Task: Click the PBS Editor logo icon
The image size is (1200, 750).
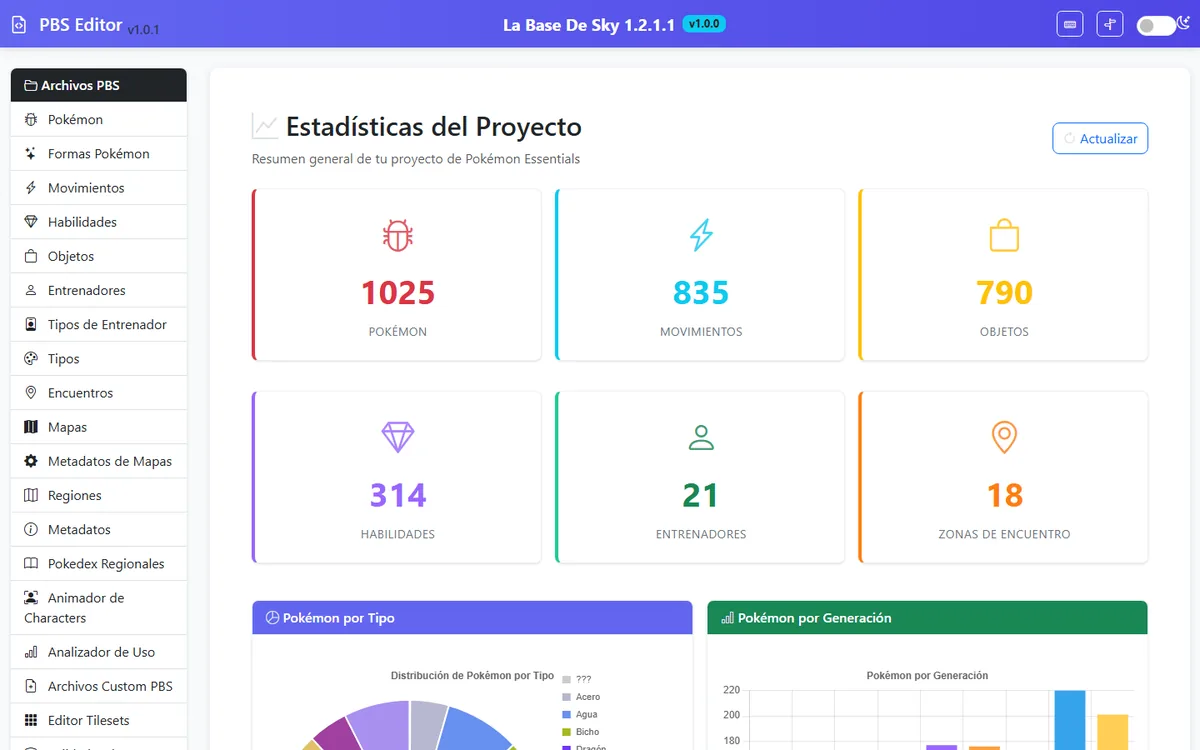Action: [x=18, y=25]
